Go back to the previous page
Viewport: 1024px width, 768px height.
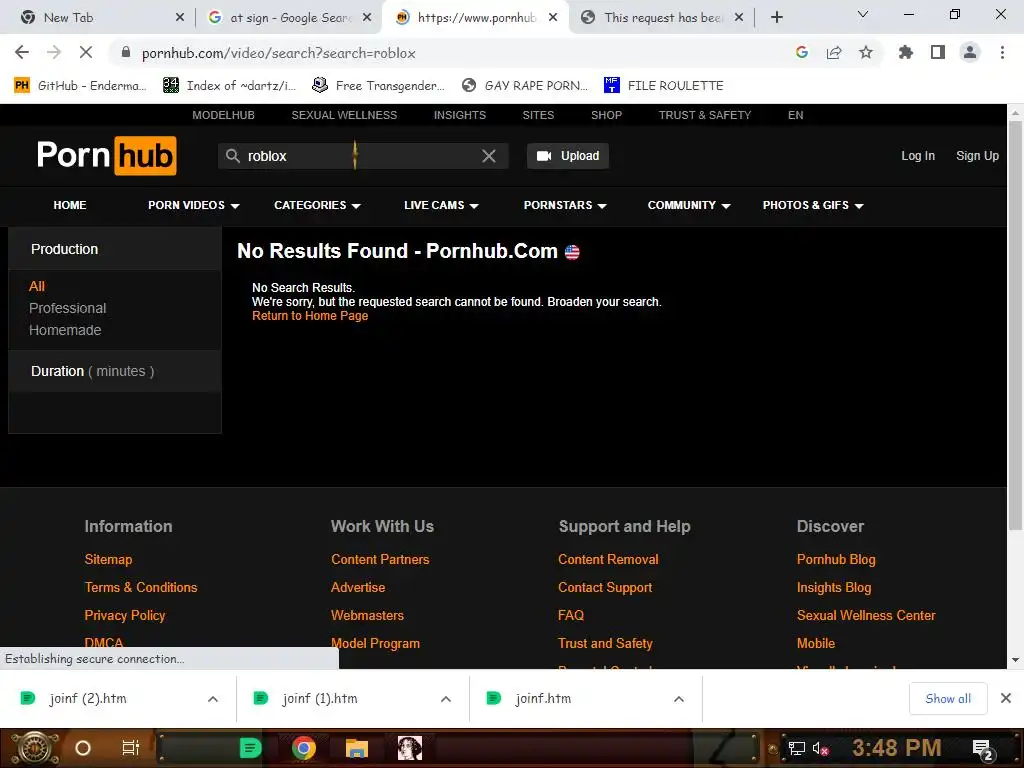pos(22,52)
